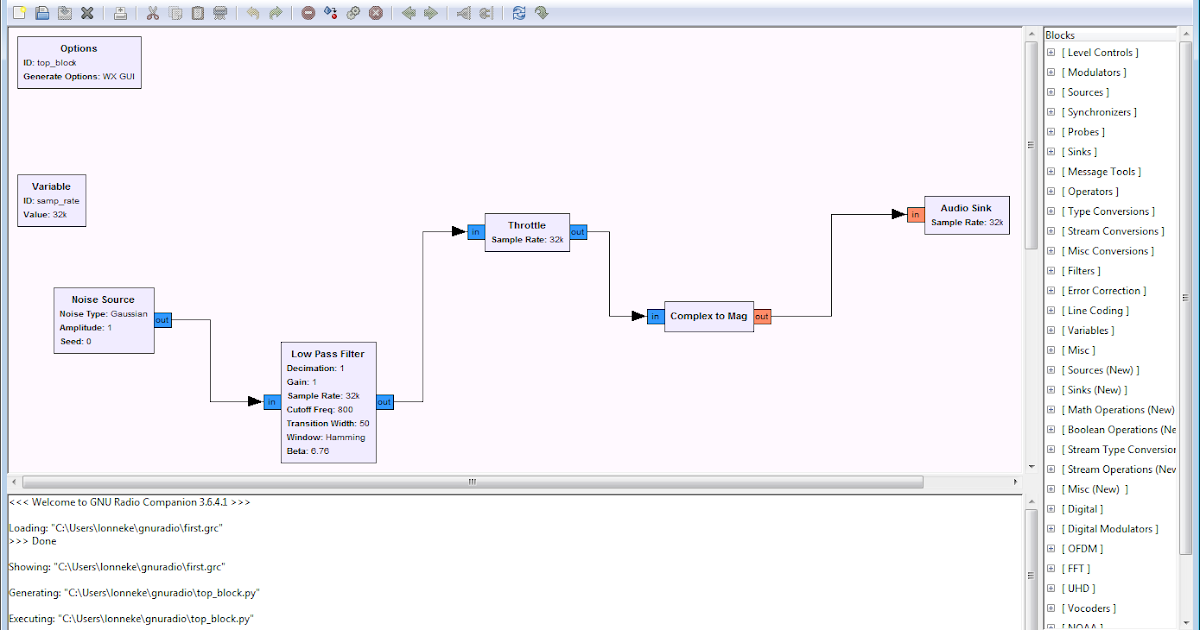This screenshot has height=630, width=1200.
Task: Select the Audio Sink block
Action: tap(967, 215)
